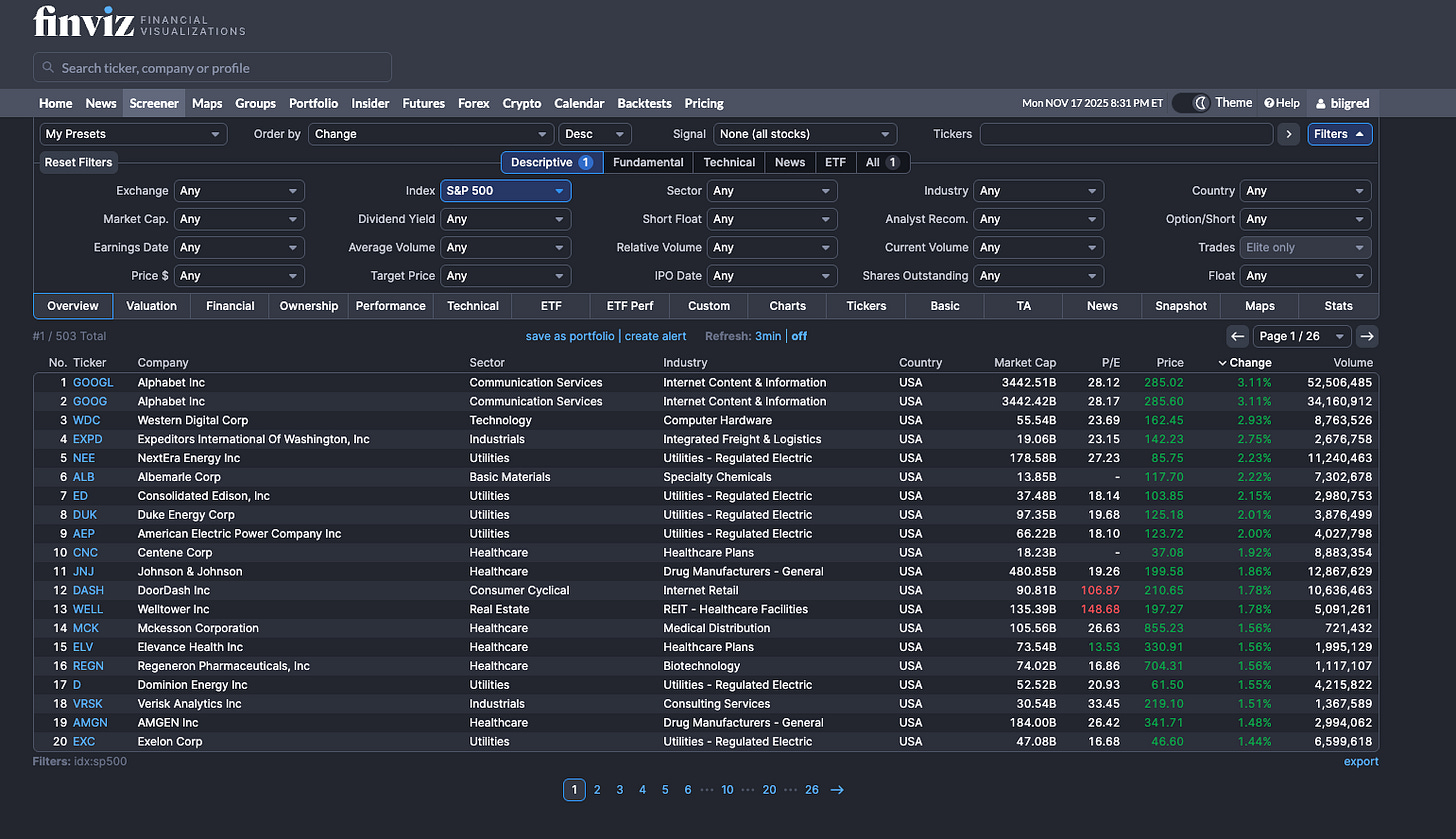This screenshot has width=1456, height=839.
Task: Turn refresh off
Action: click(x=799, y=336)
